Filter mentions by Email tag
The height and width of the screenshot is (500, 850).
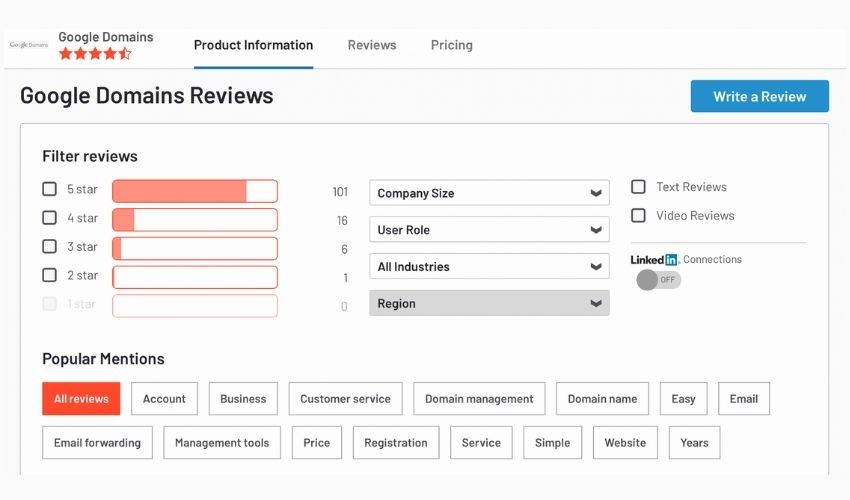pos(744,399)
